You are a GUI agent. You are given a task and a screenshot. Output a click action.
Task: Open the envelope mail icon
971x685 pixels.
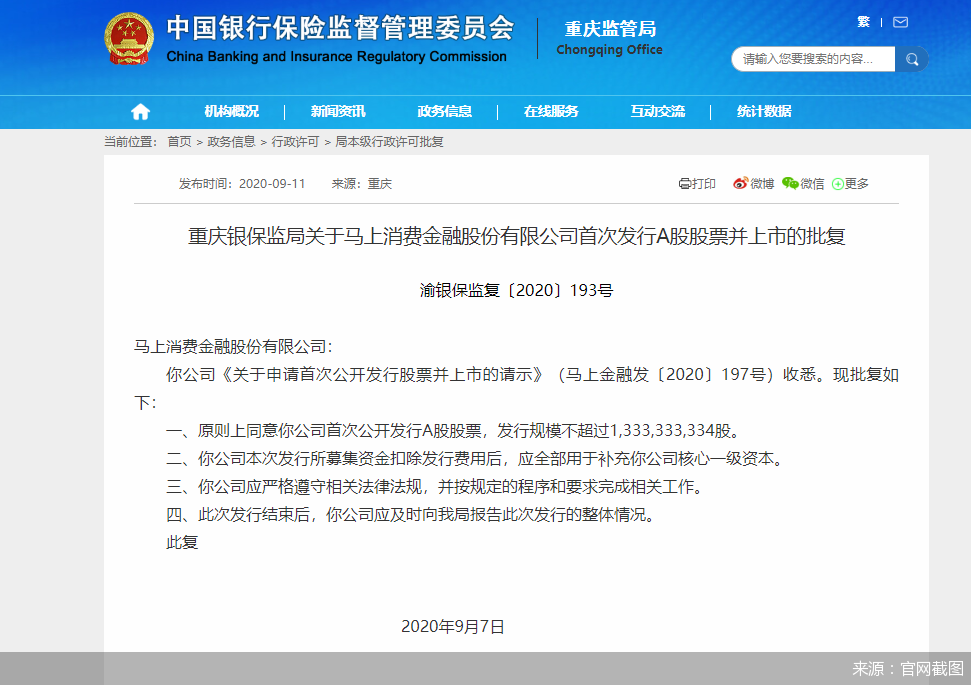click(x=900, y=22)
